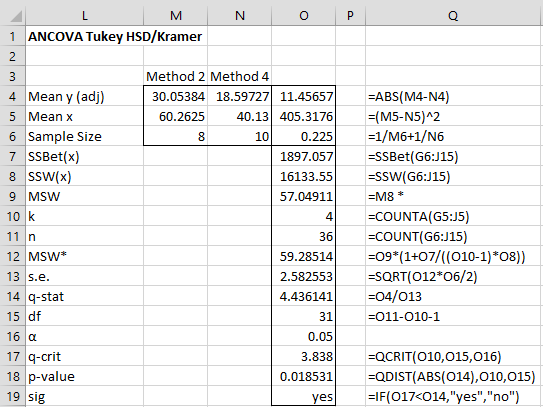Image resolution: width=543 pixels, height=407 pixels.
Task: Select the 'SSBet(x)' label cell
Action: click(84, 156)
